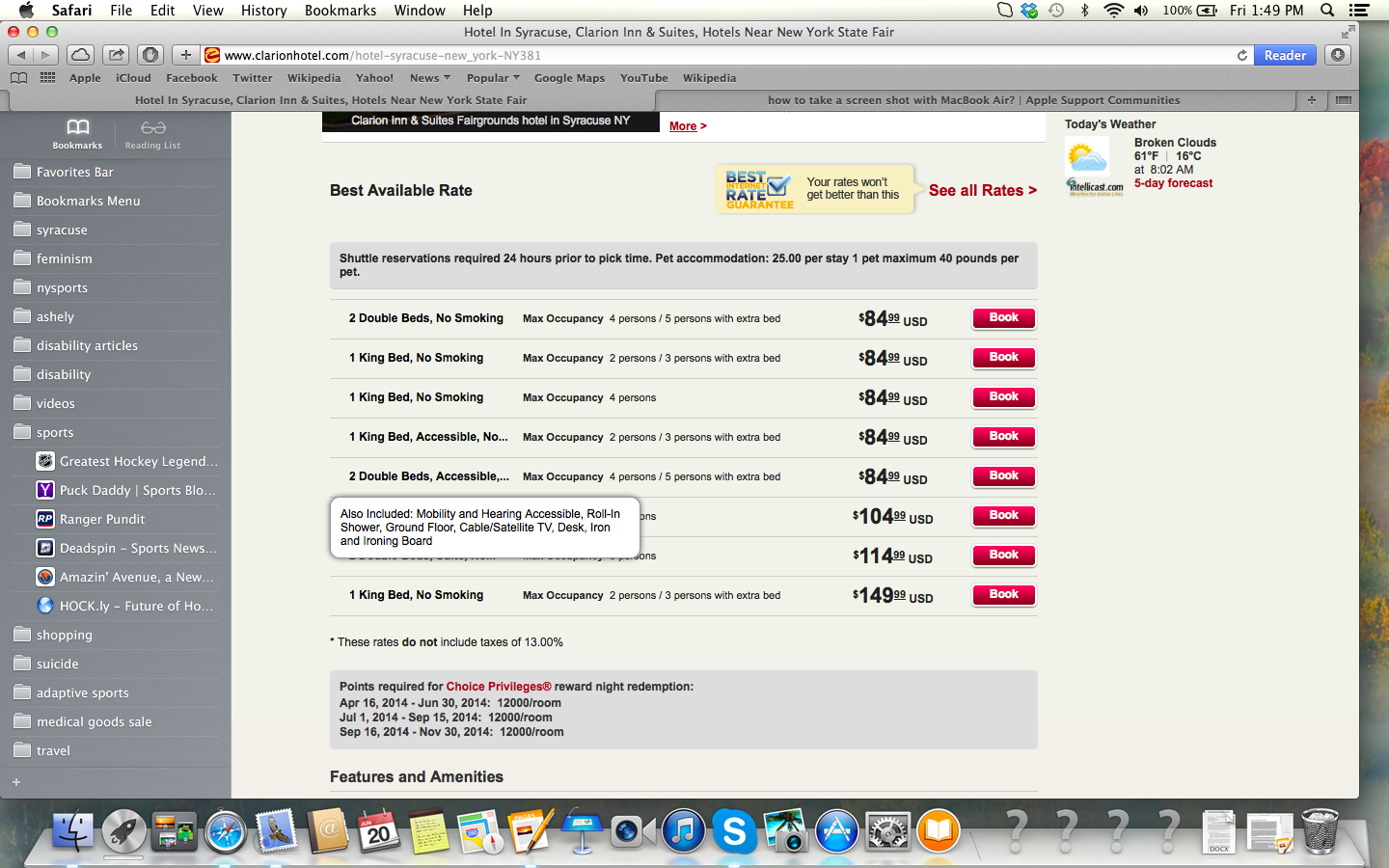Go forward using Safari's forward arrow
1389x868 pixels.
45,55
